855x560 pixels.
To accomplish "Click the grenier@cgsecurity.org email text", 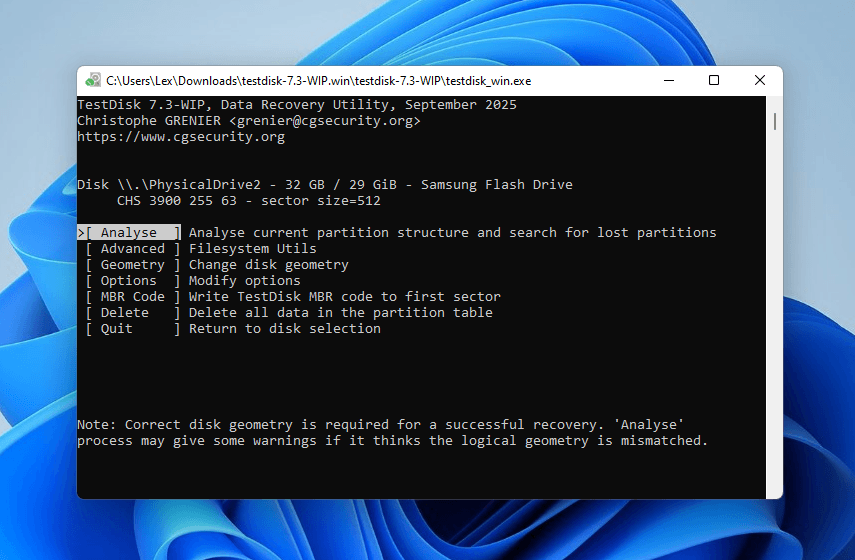I will point(325,121).
